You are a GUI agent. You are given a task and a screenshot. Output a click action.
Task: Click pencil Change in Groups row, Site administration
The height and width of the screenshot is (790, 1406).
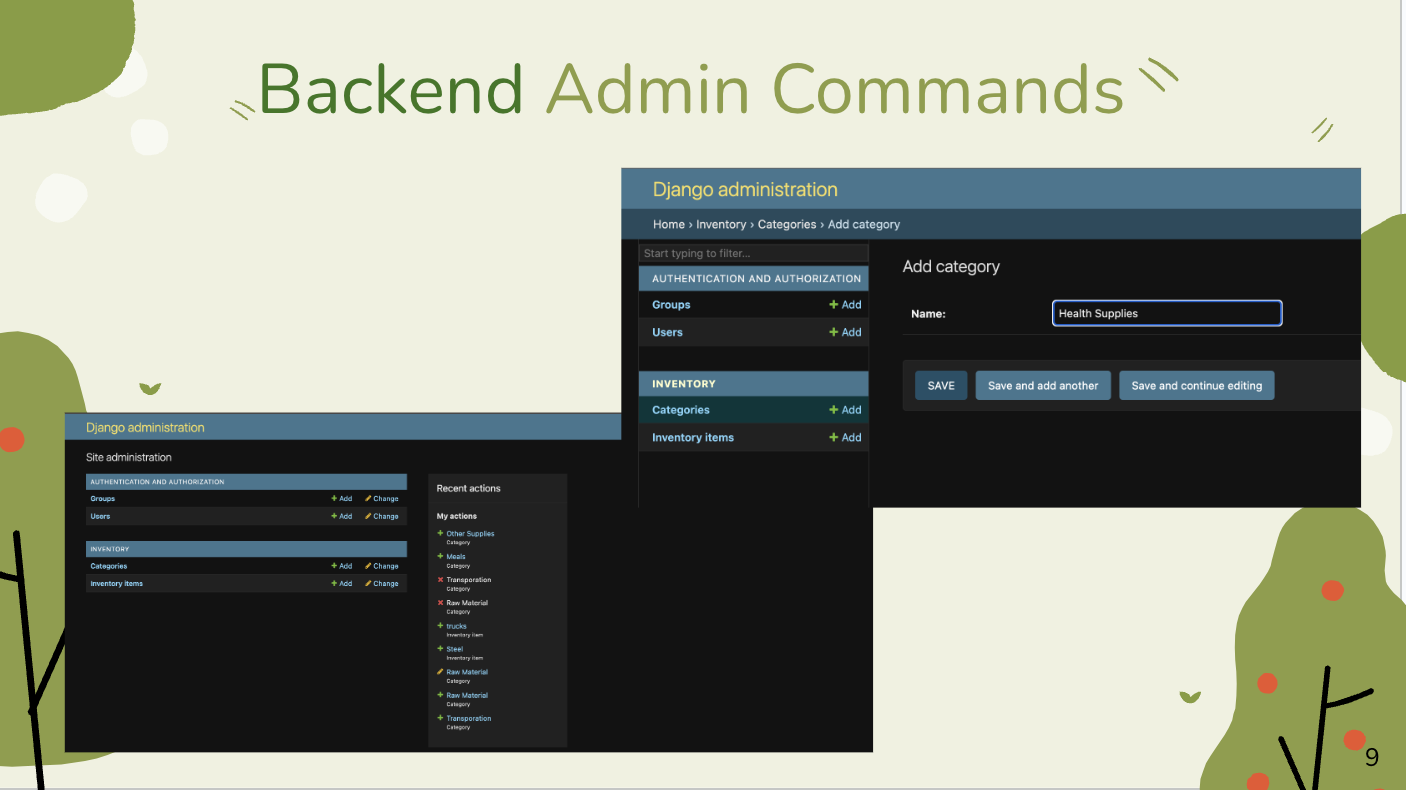coord(382,499)
